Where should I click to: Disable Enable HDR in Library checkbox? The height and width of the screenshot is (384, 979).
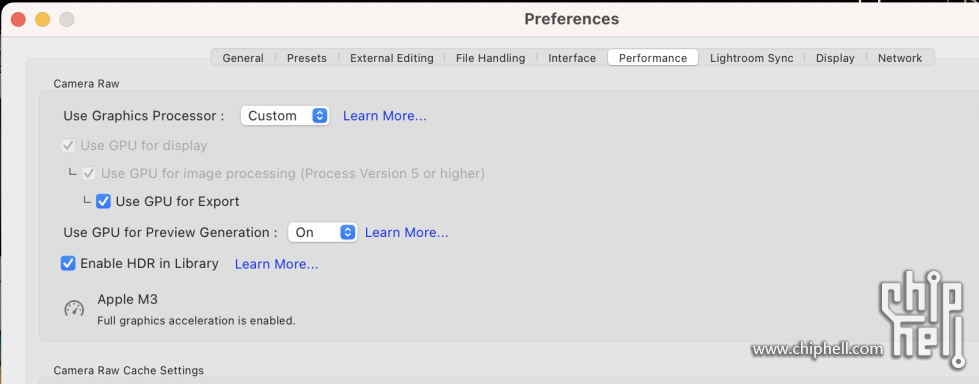tap(68, 263)
